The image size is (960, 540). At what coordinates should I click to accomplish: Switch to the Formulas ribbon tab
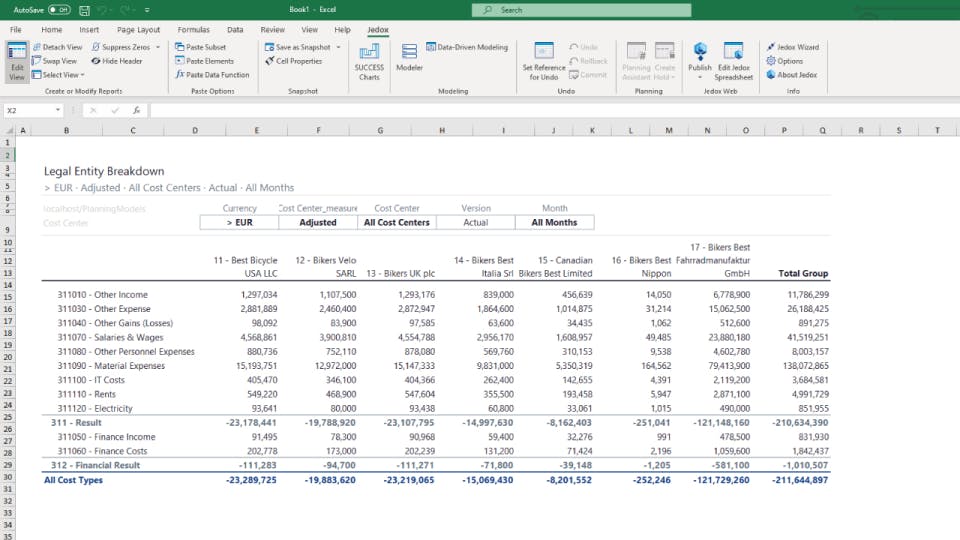pos(194,30)
